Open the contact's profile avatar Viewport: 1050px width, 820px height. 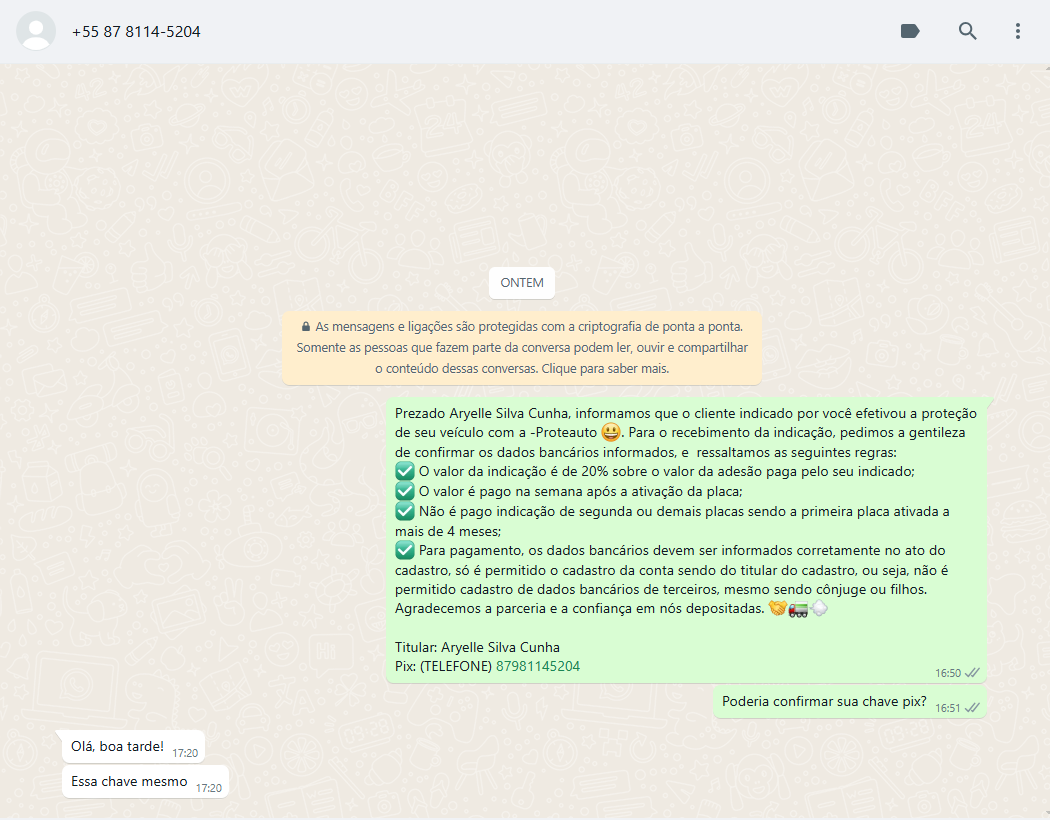[x=36, y=31]
